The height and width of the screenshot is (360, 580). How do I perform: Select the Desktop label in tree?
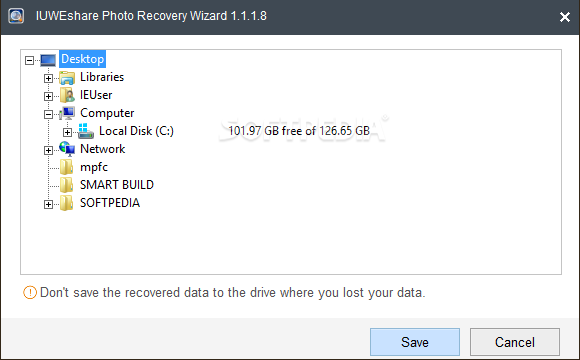[82, 59]
